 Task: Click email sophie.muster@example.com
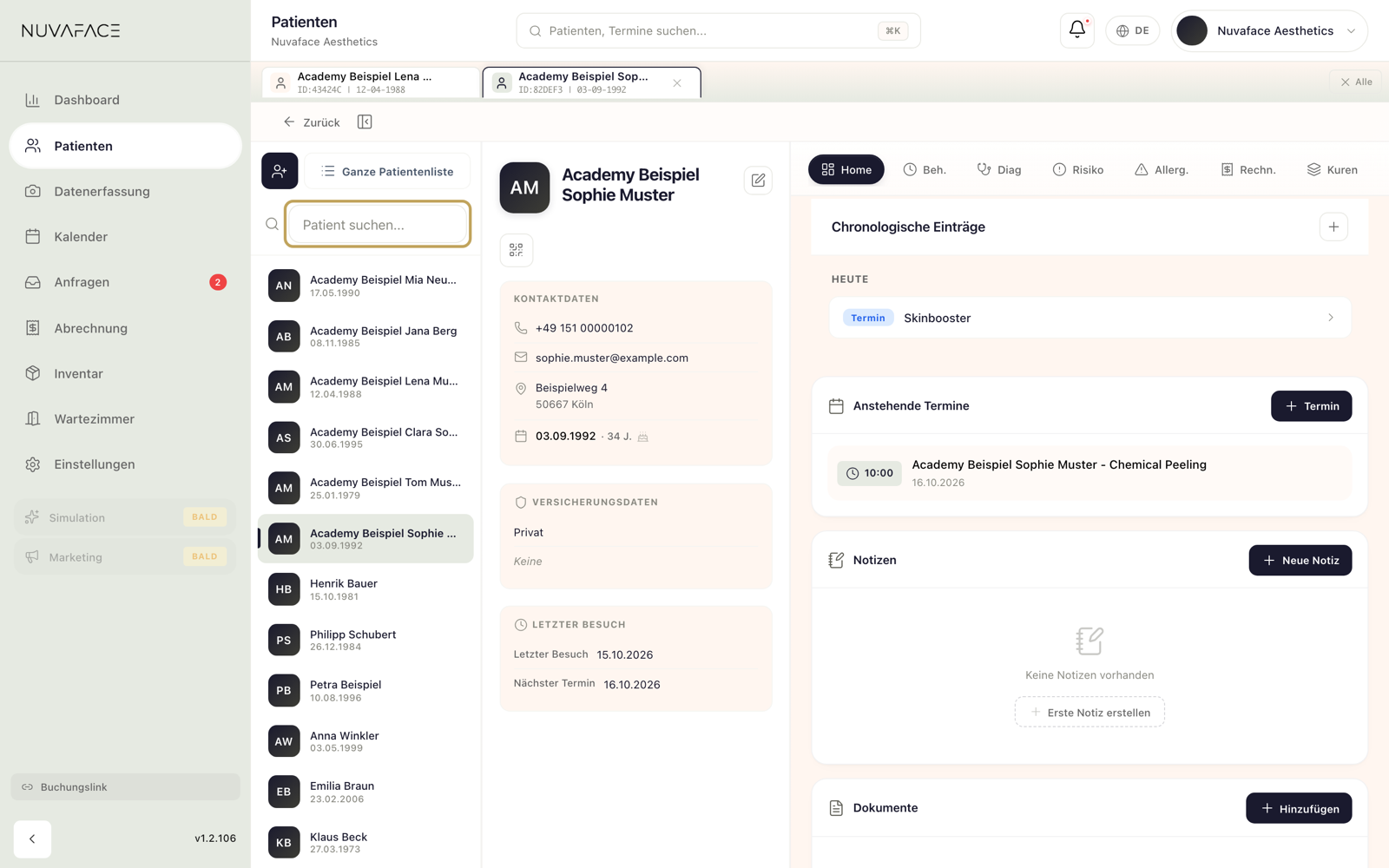pyautogui.click(x=611, y=358)
